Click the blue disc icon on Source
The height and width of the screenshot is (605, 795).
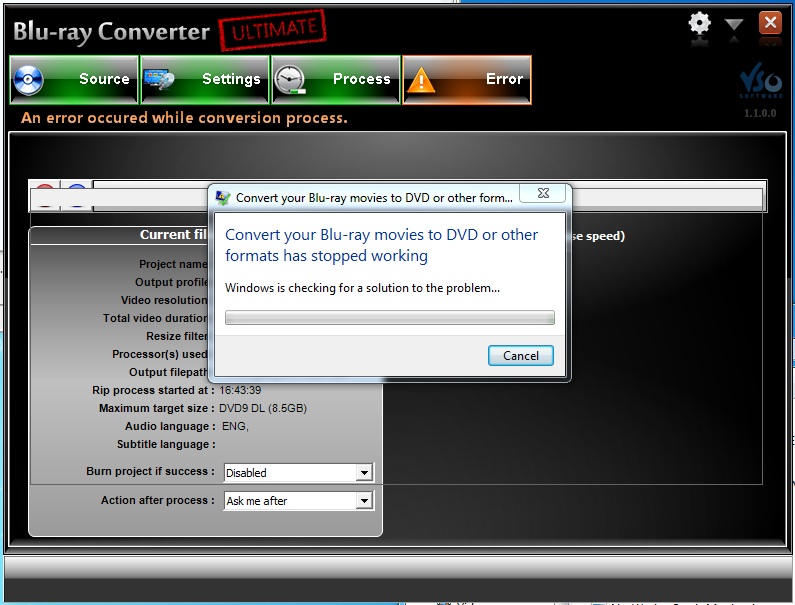28,80
